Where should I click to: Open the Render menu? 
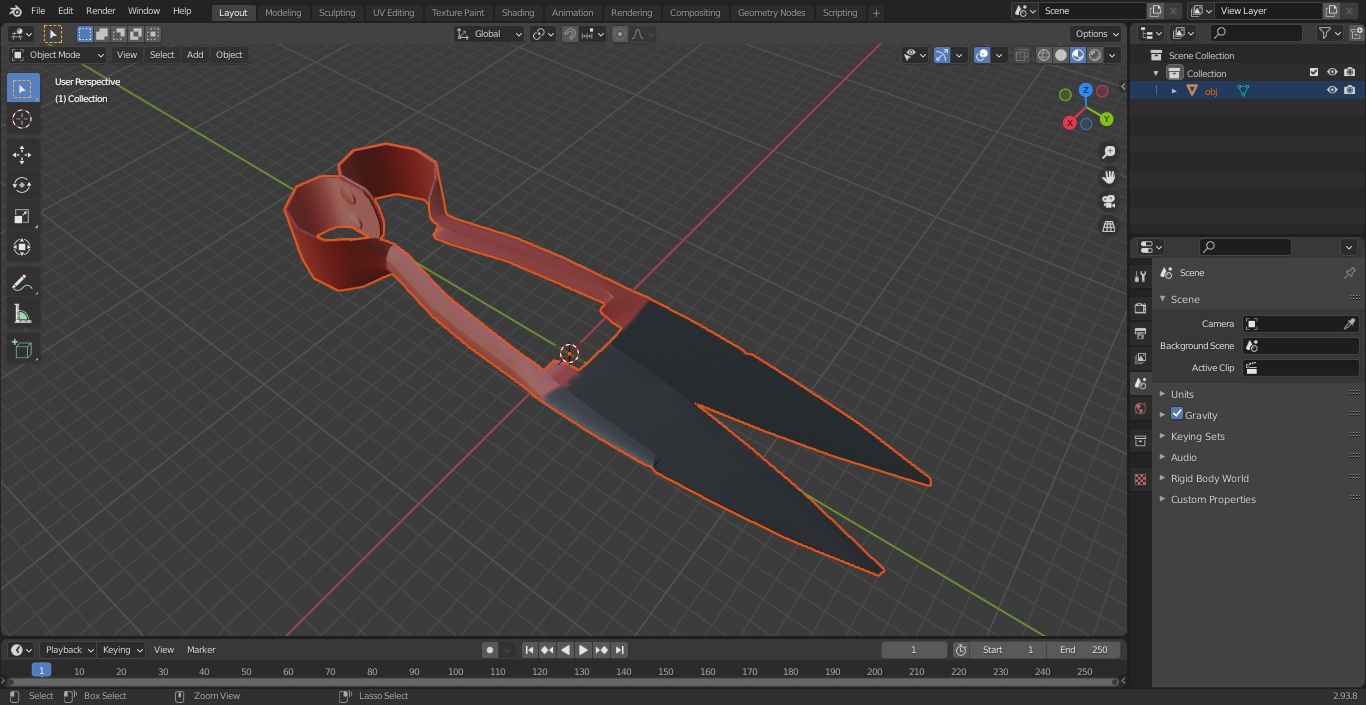(100, 11)
